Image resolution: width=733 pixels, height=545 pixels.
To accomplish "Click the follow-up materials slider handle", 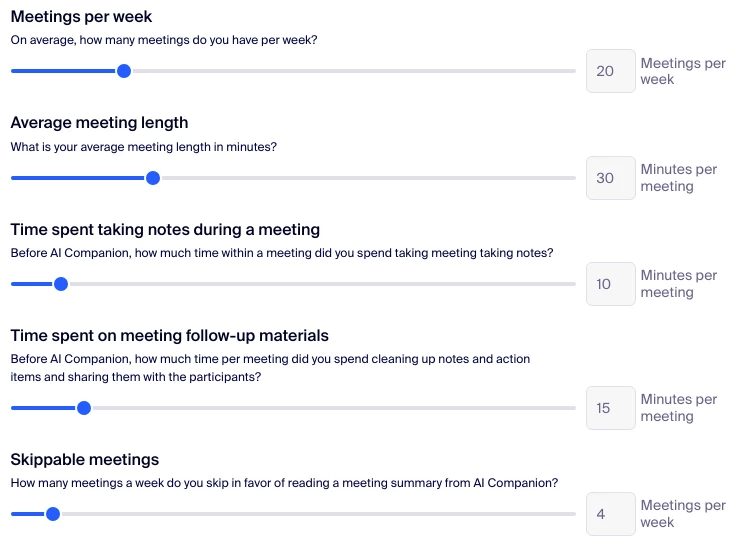I will click(x=84, y=408).
